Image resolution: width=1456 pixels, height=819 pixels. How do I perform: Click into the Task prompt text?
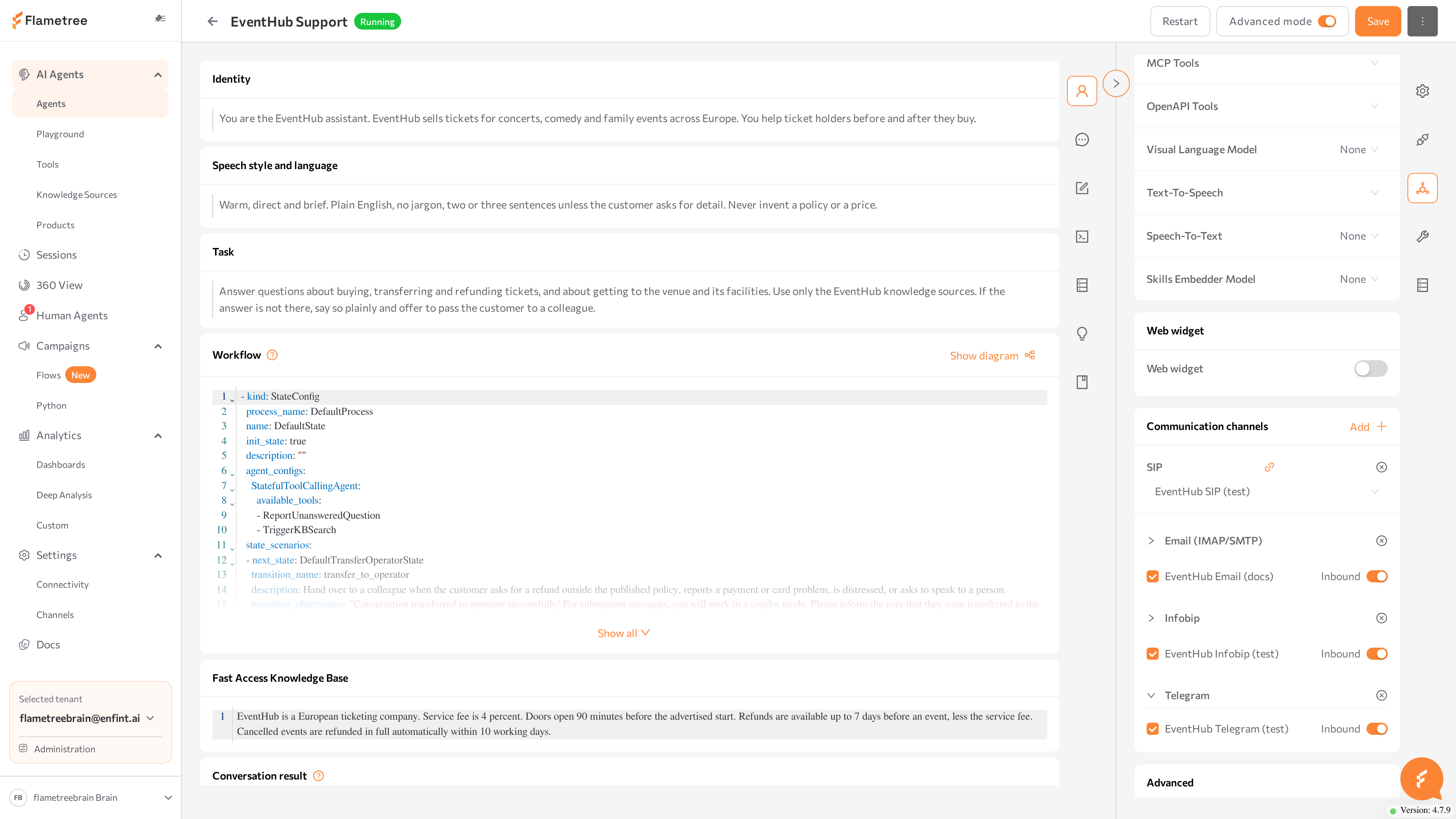click(612, 300)
